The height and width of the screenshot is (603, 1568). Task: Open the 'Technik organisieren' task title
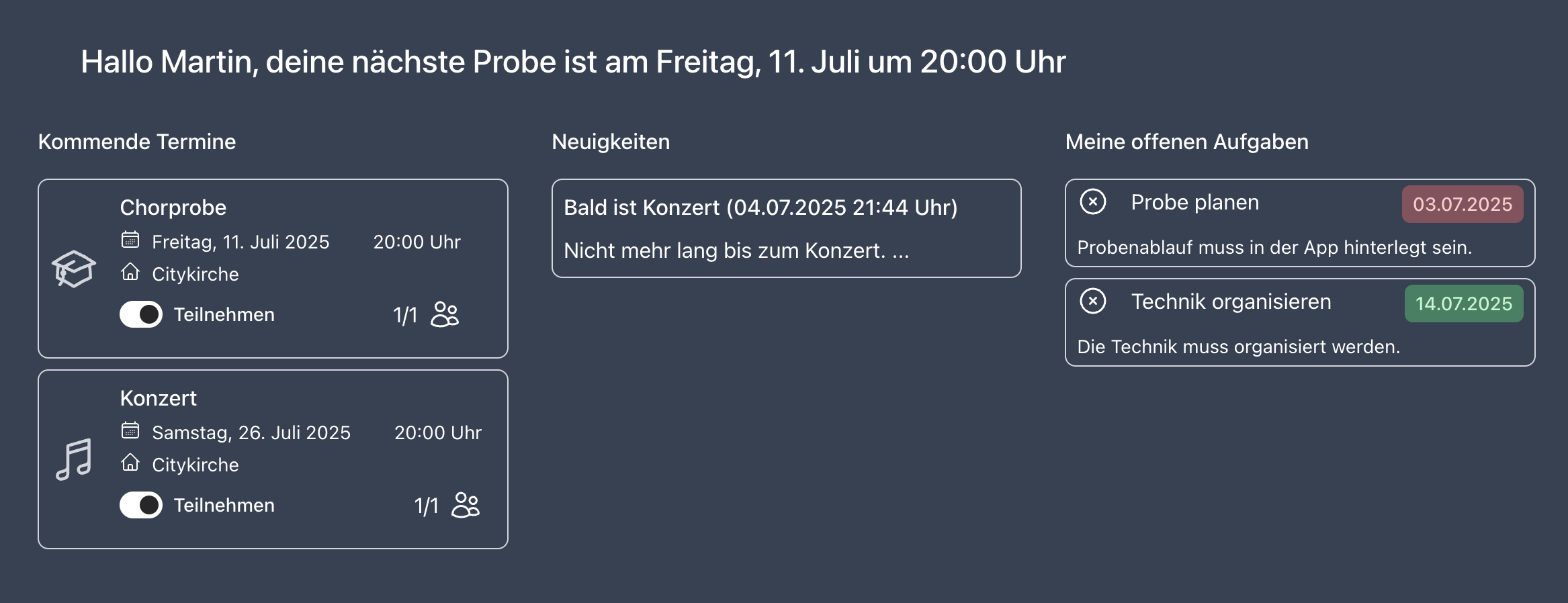point(1231,301)
